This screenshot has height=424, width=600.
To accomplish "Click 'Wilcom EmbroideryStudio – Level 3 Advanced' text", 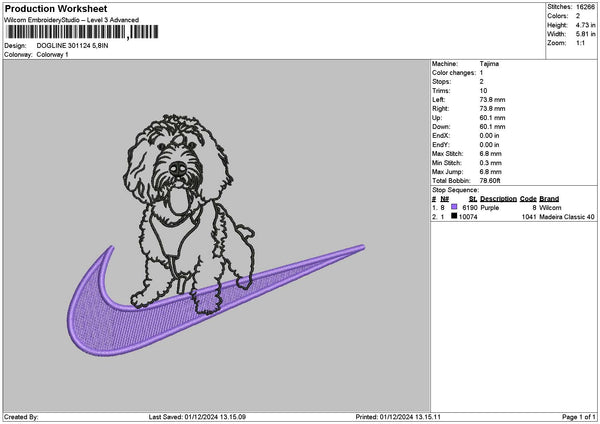I will point(72,20).
